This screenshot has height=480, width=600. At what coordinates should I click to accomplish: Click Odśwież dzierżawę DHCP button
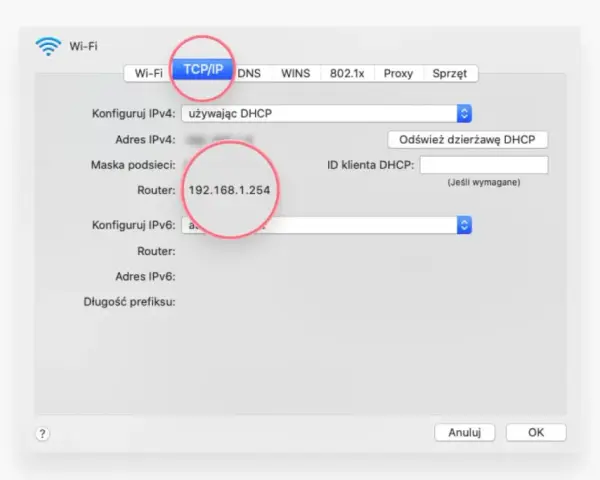(467, 140)
